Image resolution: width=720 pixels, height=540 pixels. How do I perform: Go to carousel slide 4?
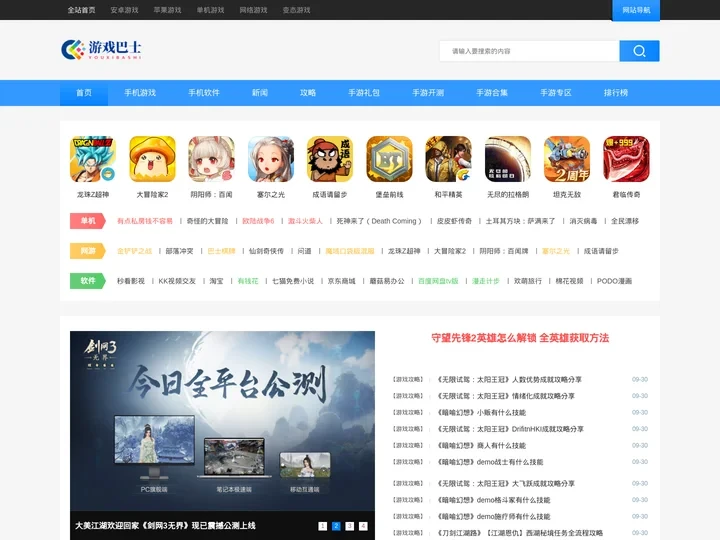(x=363, y=526)
